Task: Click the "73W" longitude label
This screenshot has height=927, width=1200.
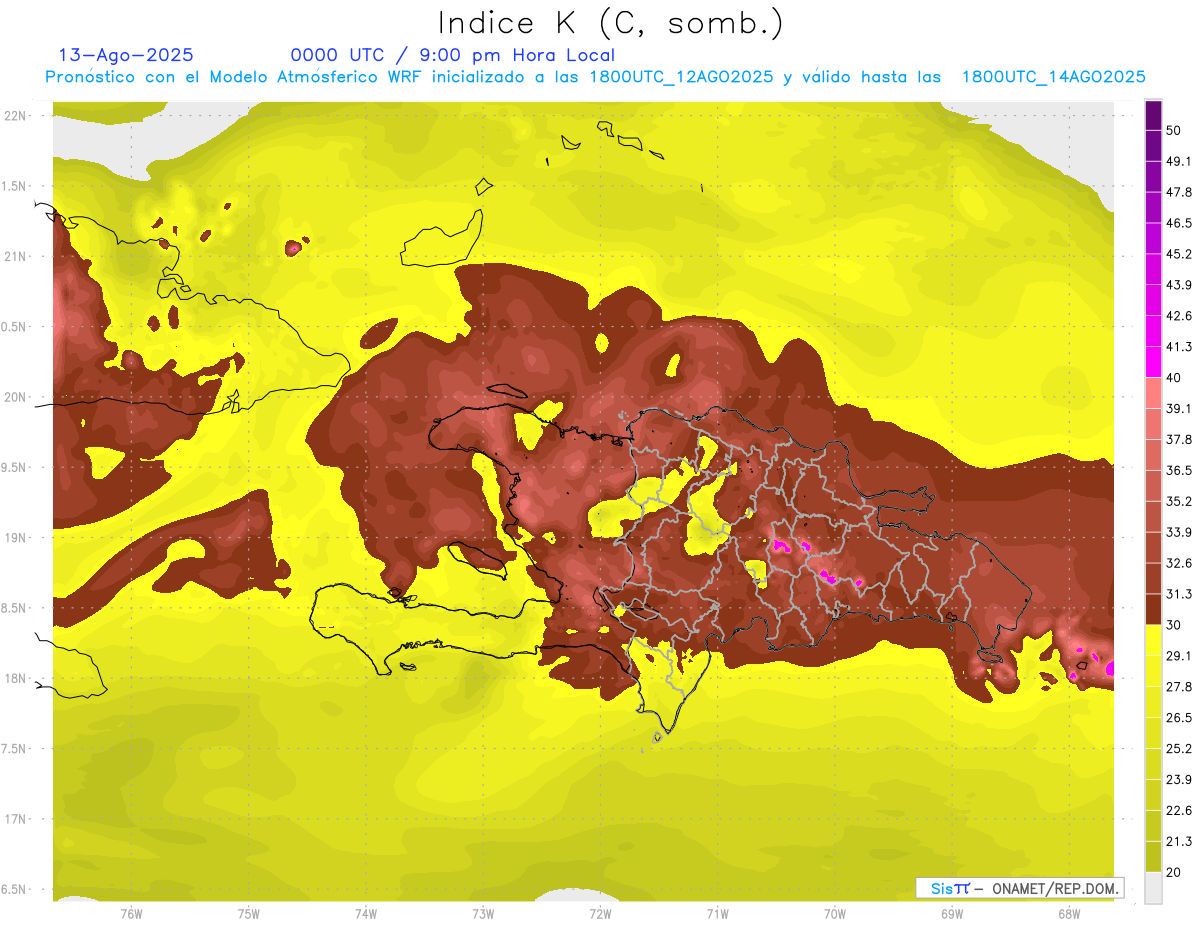Action: [x=483, y=913]
